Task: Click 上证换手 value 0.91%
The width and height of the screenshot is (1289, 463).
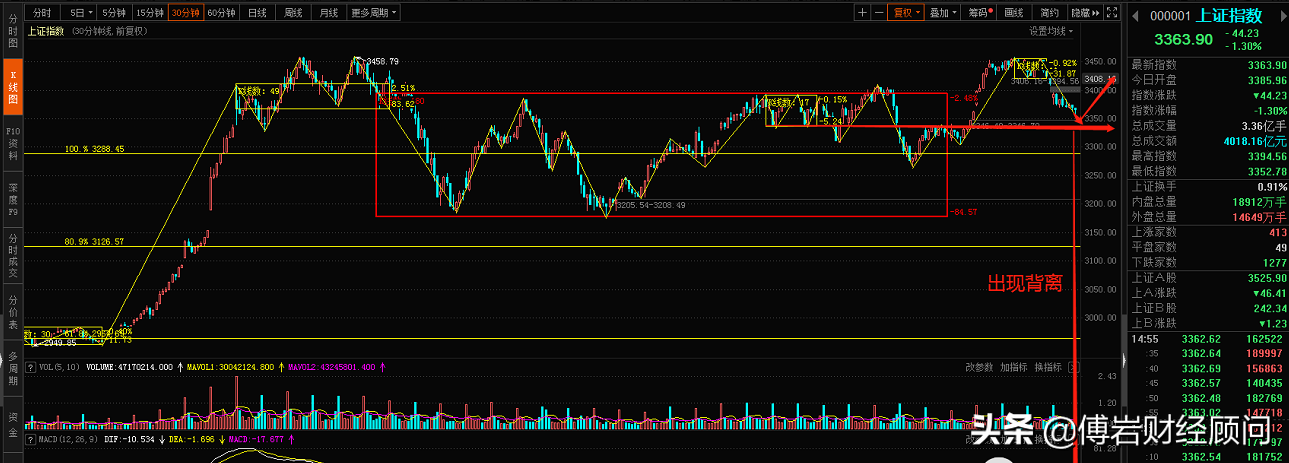Action: [1271, 186]
